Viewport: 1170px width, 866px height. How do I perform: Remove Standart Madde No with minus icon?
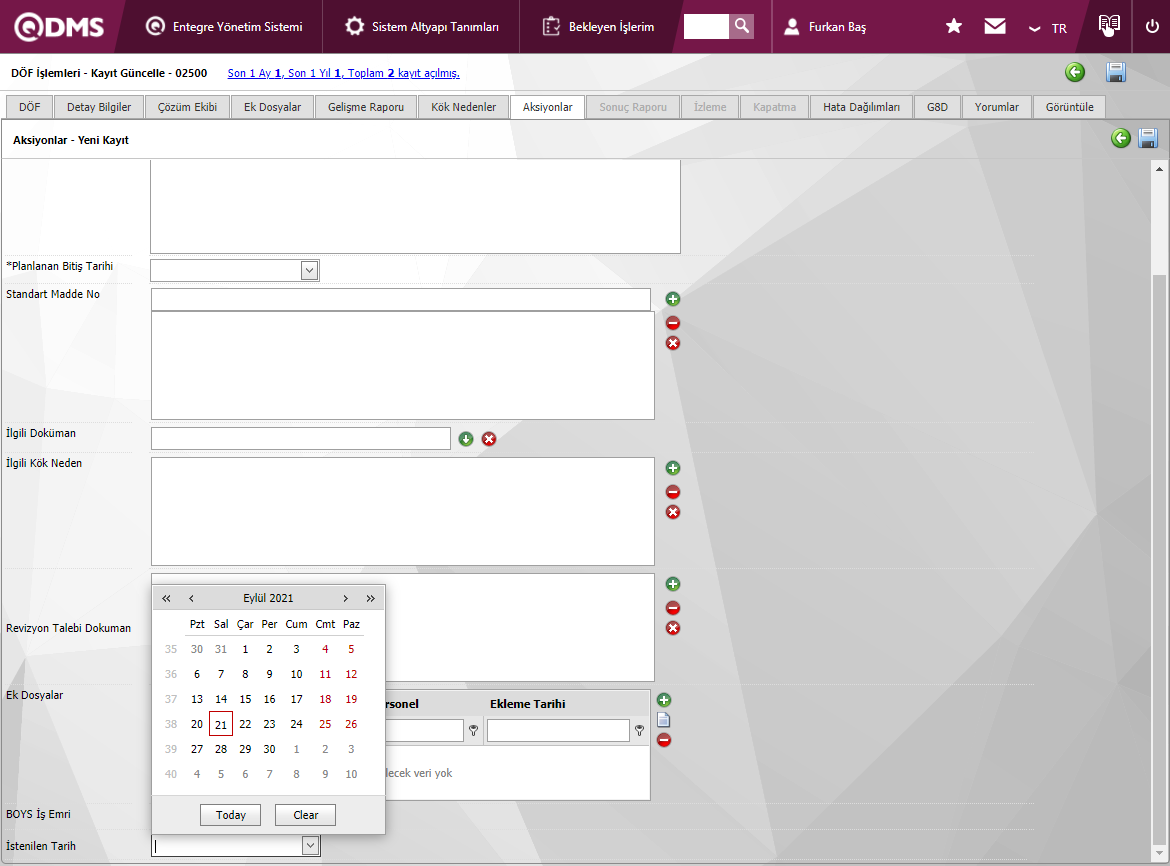(672, 323)
